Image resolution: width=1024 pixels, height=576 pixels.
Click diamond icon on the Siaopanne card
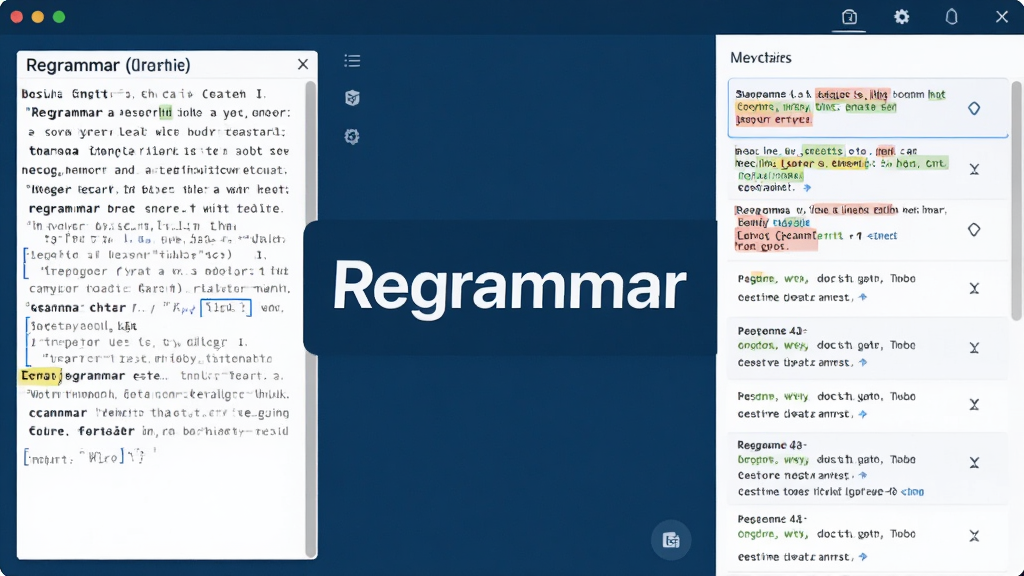pyautogui.click(x=974, y=108)
